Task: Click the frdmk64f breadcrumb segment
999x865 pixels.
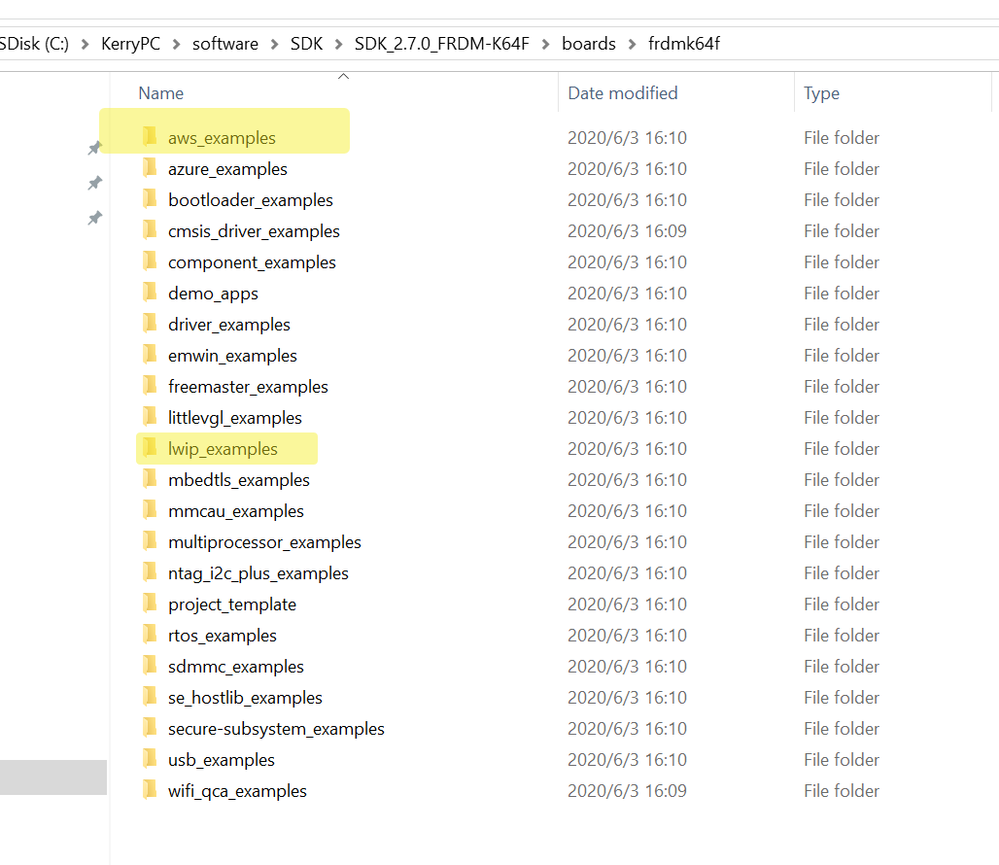Action: (x=684, y=44)
